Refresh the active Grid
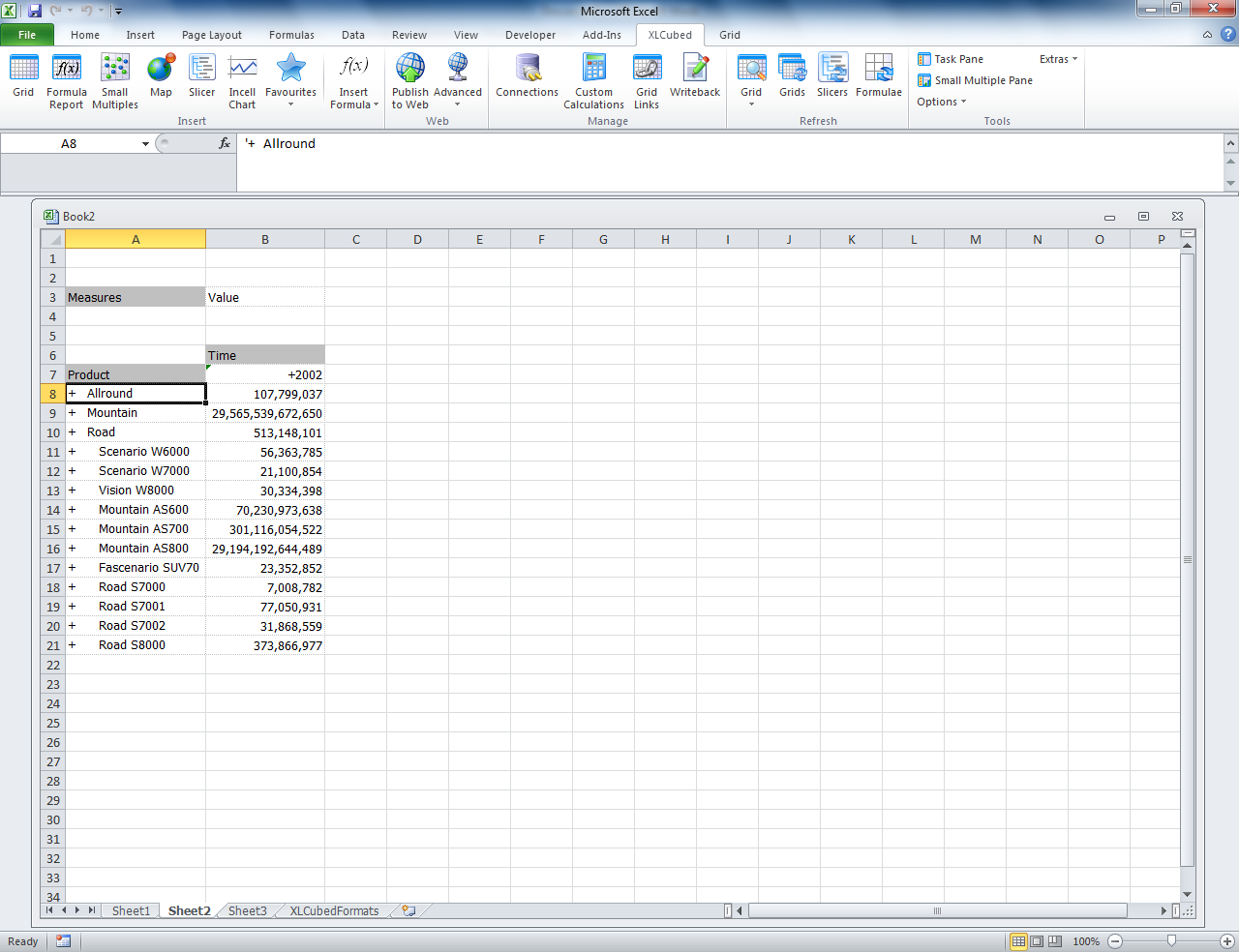 [x=751, y=81]
